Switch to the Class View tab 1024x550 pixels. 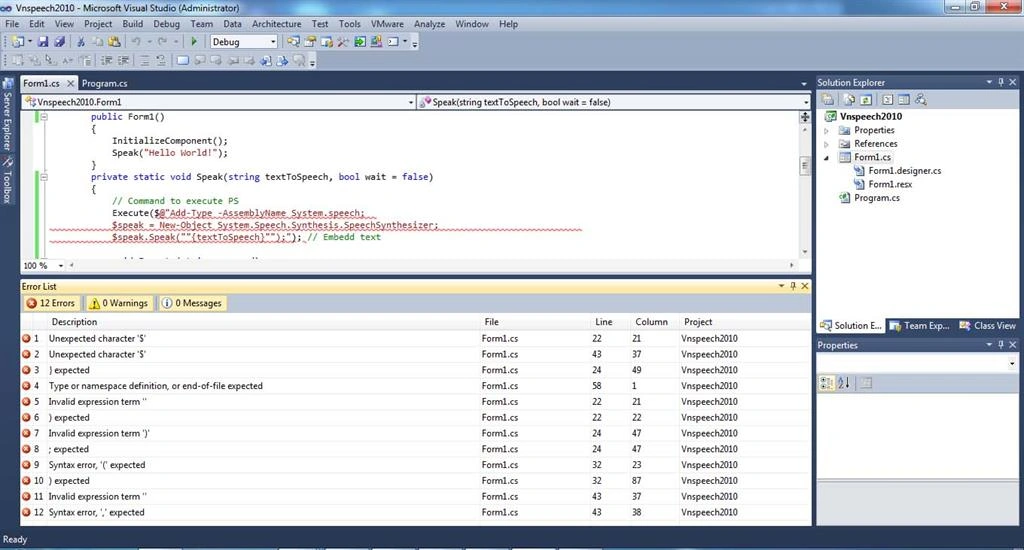987,325
